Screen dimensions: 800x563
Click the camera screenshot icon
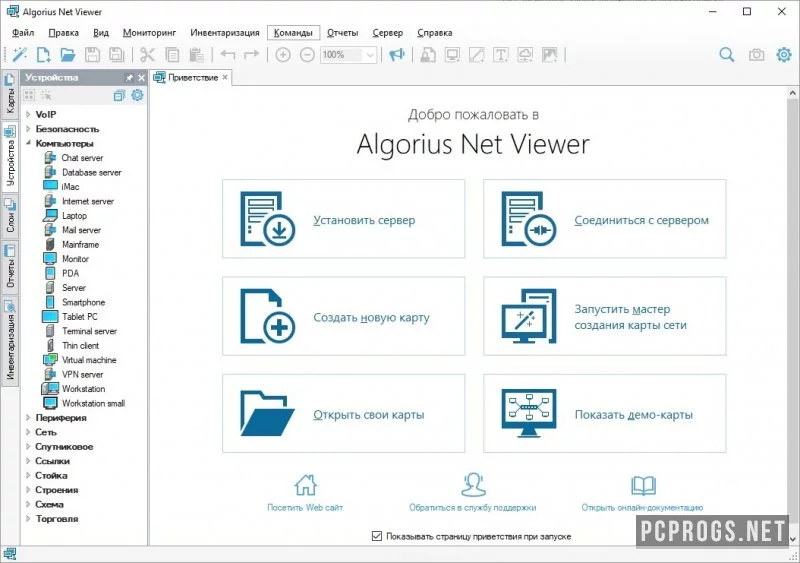(756, 55)
